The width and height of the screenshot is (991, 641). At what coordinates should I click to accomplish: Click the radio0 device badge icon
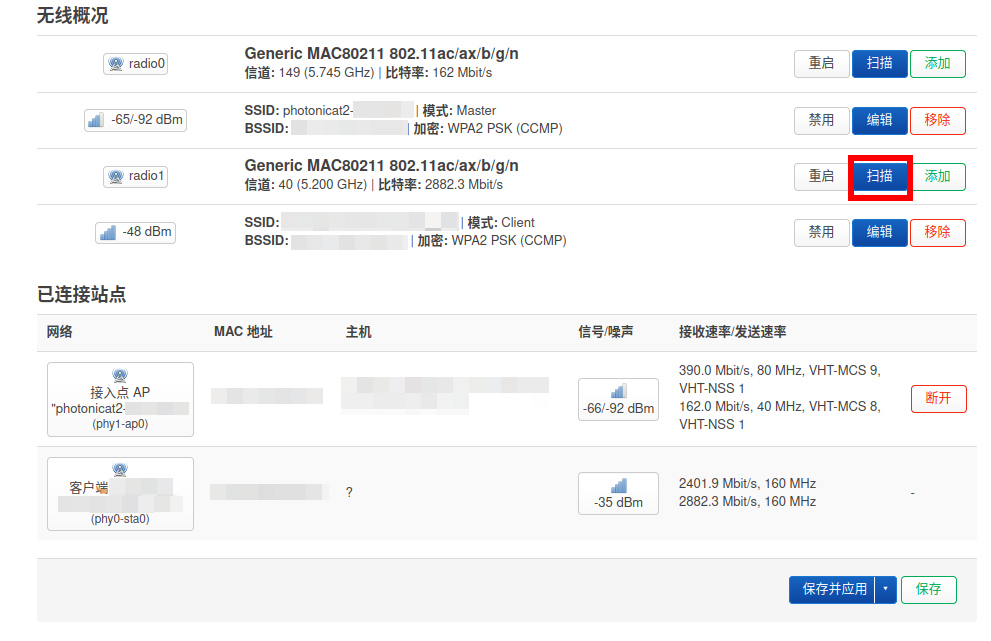click(x=135, y=64)
